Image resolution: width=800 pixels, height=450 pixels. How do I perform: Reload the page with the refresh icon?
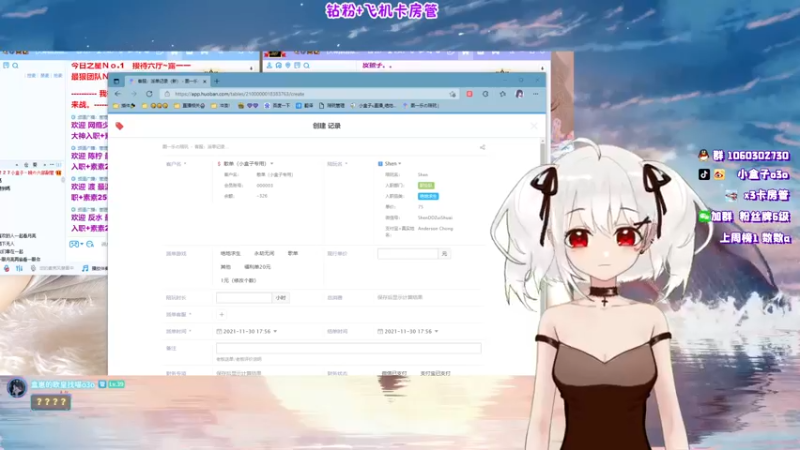point(149,94)
